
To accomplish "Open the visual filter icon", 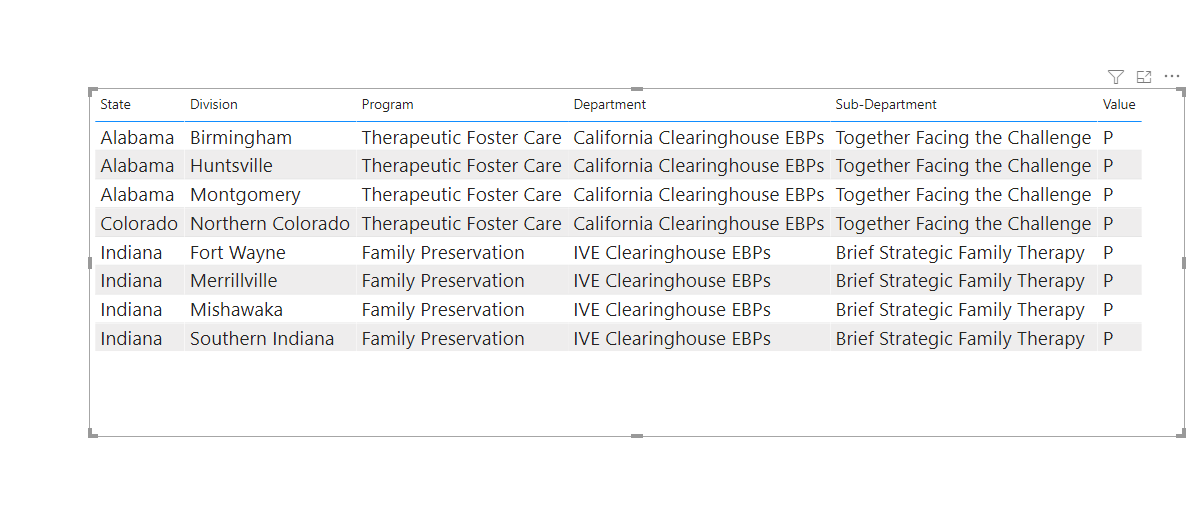I will coord(1116,77).
